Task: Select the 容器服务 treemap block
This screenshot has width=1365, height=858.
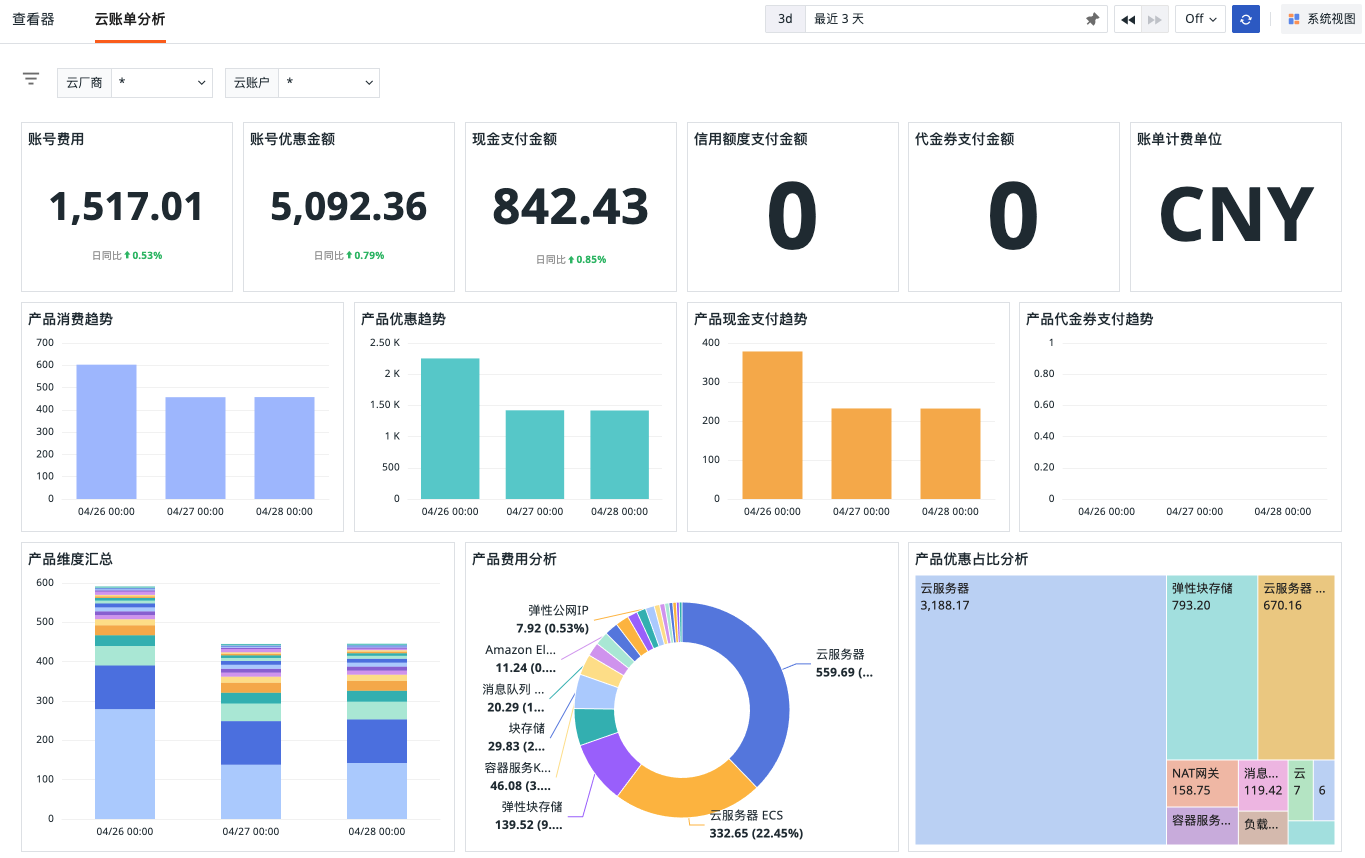Action: [1202, 826]
